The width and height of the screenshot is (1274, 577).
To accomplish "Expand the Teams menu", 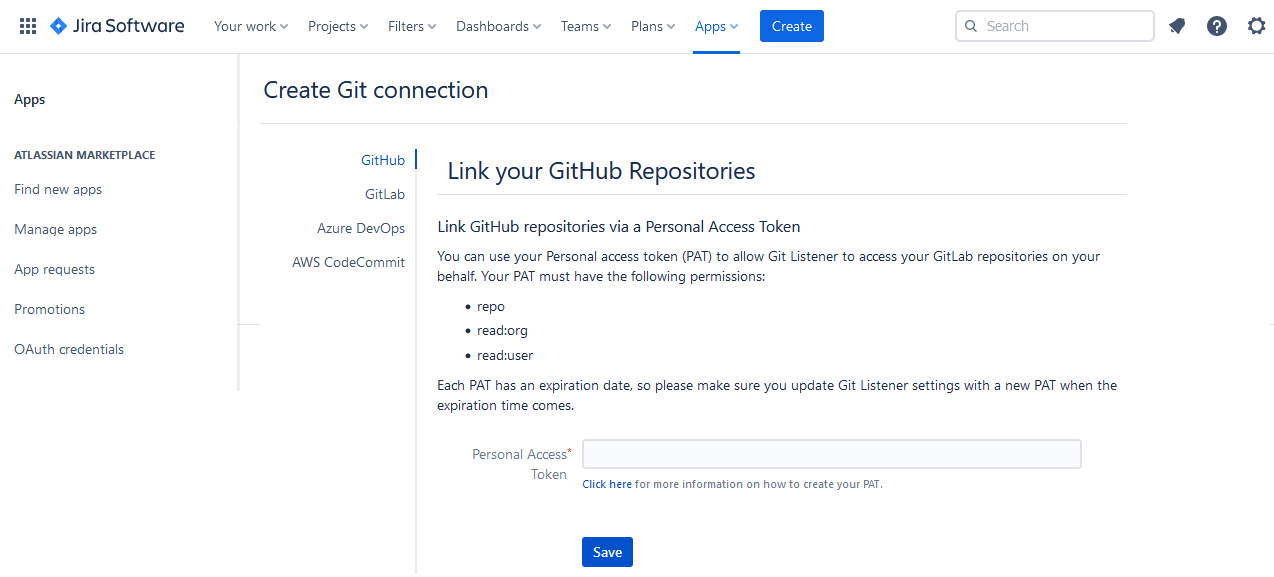I will point(585,26).
